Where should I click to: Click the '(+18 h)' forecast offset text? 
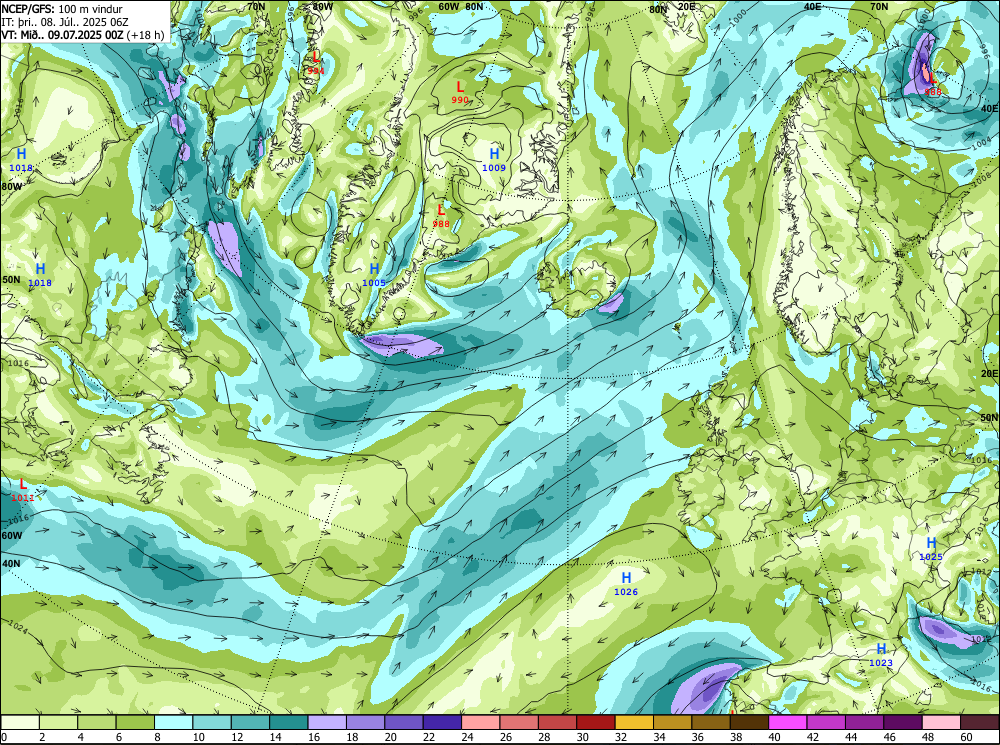coord(145,34)
